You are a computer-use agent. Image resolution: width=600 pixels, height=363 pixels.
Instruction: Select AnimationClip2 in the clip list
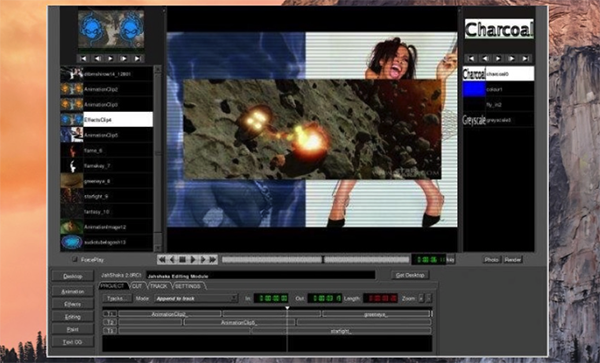click(x=107, y=89)
